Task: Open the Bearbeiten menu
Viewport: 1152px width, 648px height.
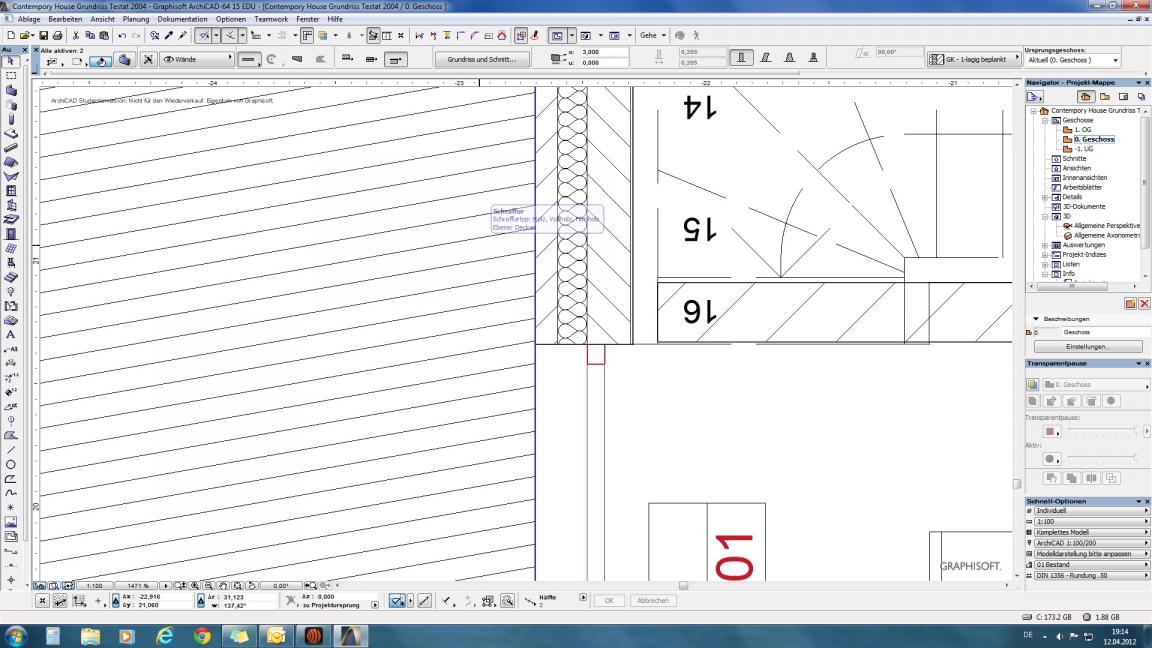Action: 65,19
